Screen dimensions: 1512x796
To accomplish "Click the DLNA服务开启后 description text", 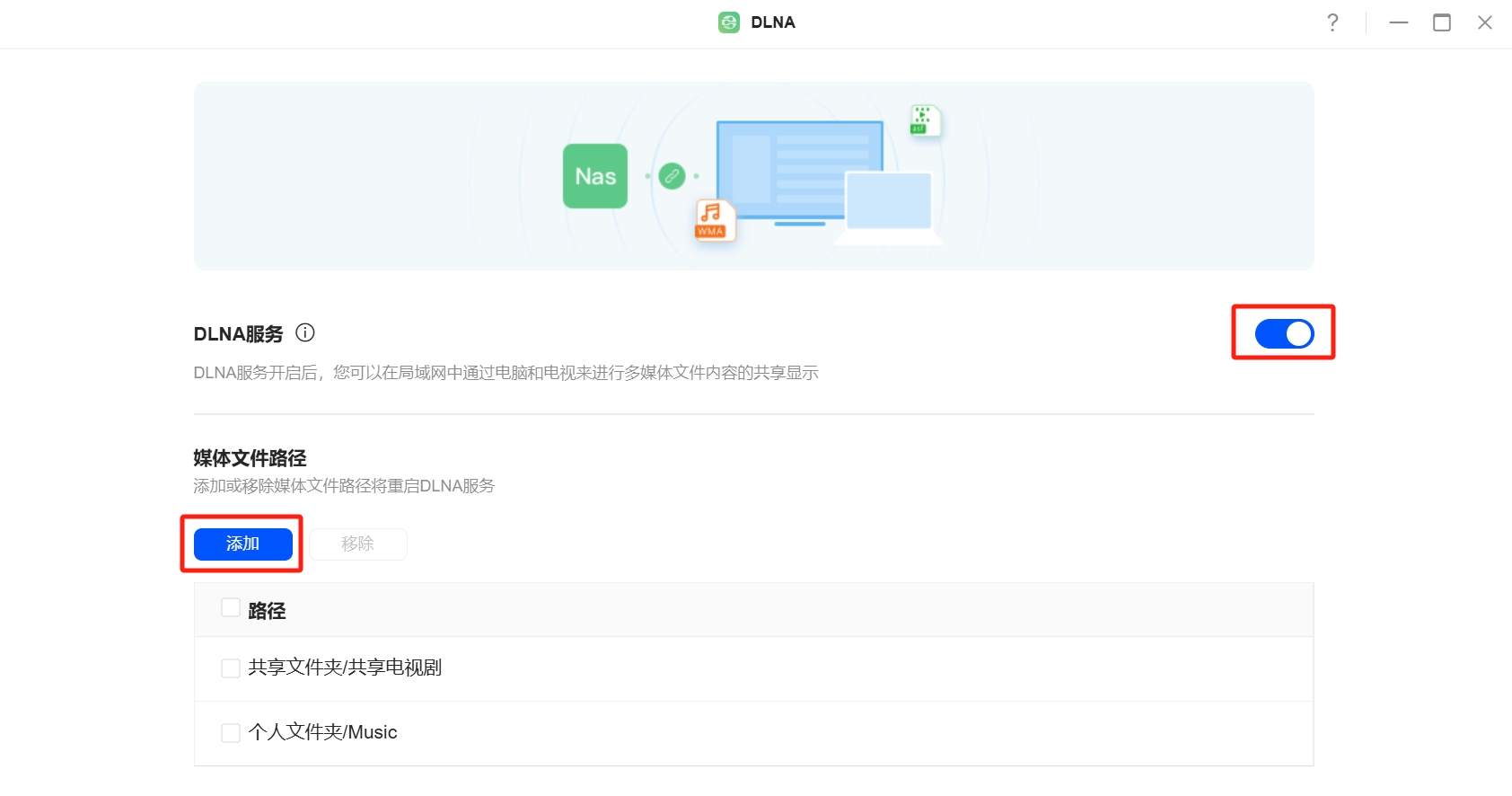I will 505,373.
